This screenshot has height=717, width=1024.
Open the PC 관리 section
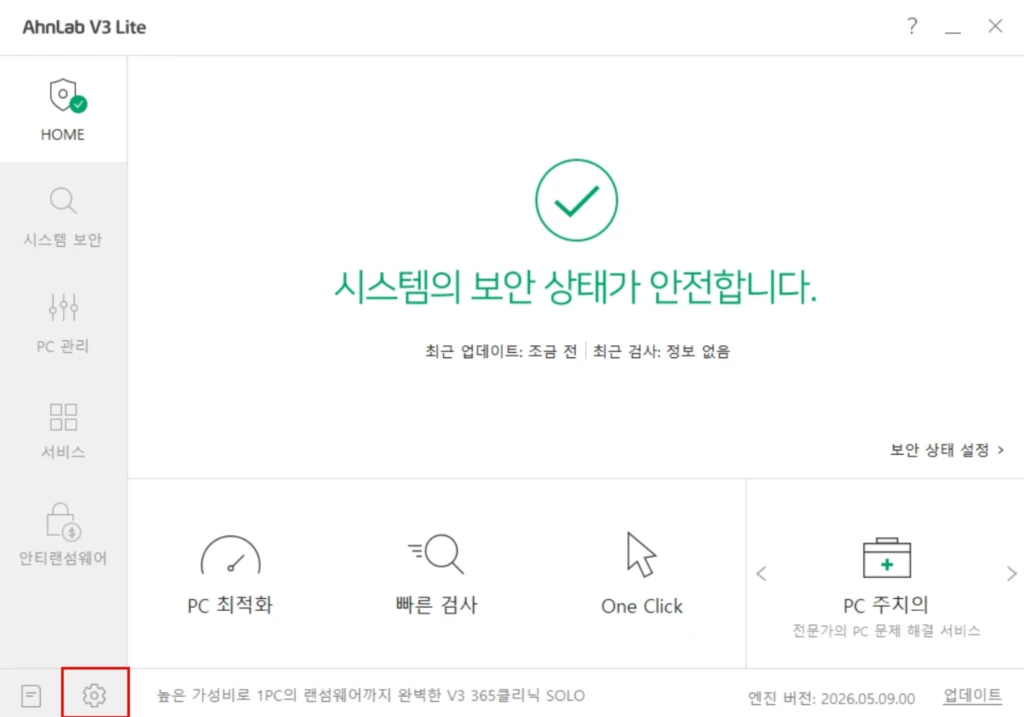[63, 323]
